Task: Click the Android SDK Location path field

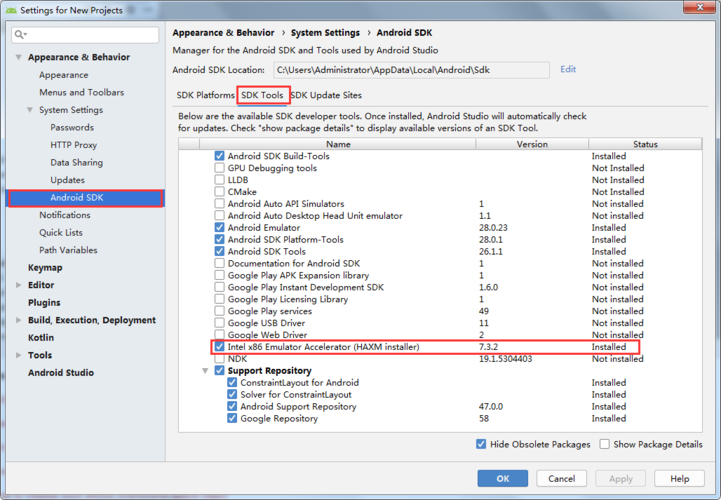Action: coord(411,70)
